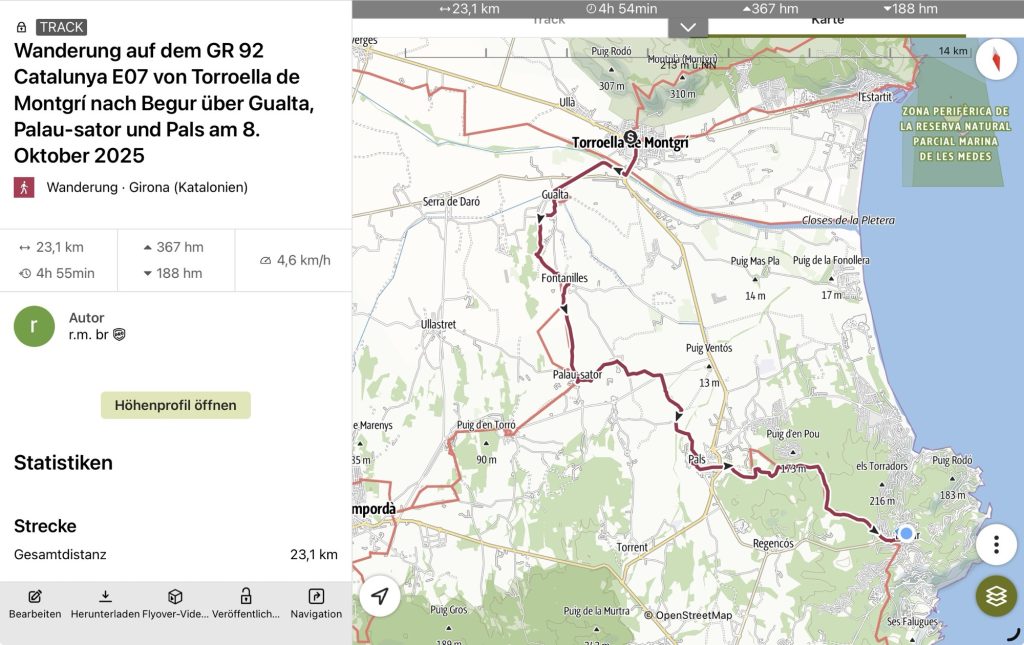
Task: Switch to the Track tab
Action: pos(548,20)
